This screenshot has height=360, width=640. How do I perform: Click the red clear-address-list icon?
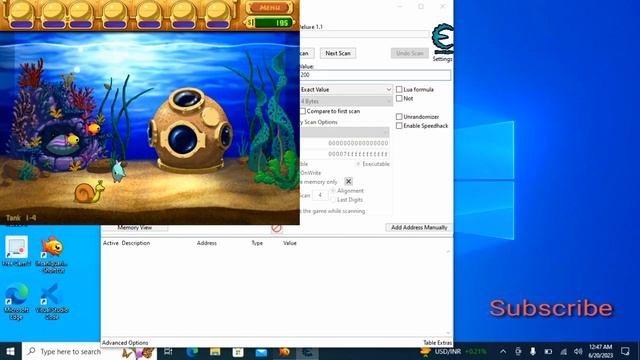[276, 228]
